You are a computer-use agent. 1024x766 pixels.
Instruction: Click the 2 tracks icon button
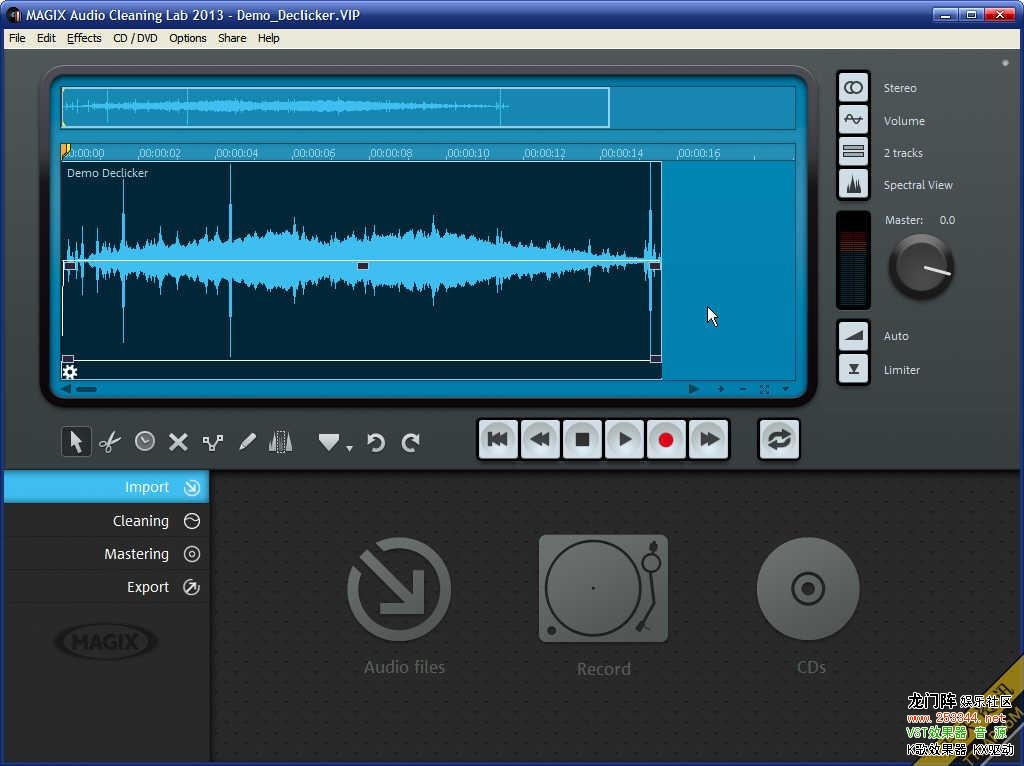point(853,152)
